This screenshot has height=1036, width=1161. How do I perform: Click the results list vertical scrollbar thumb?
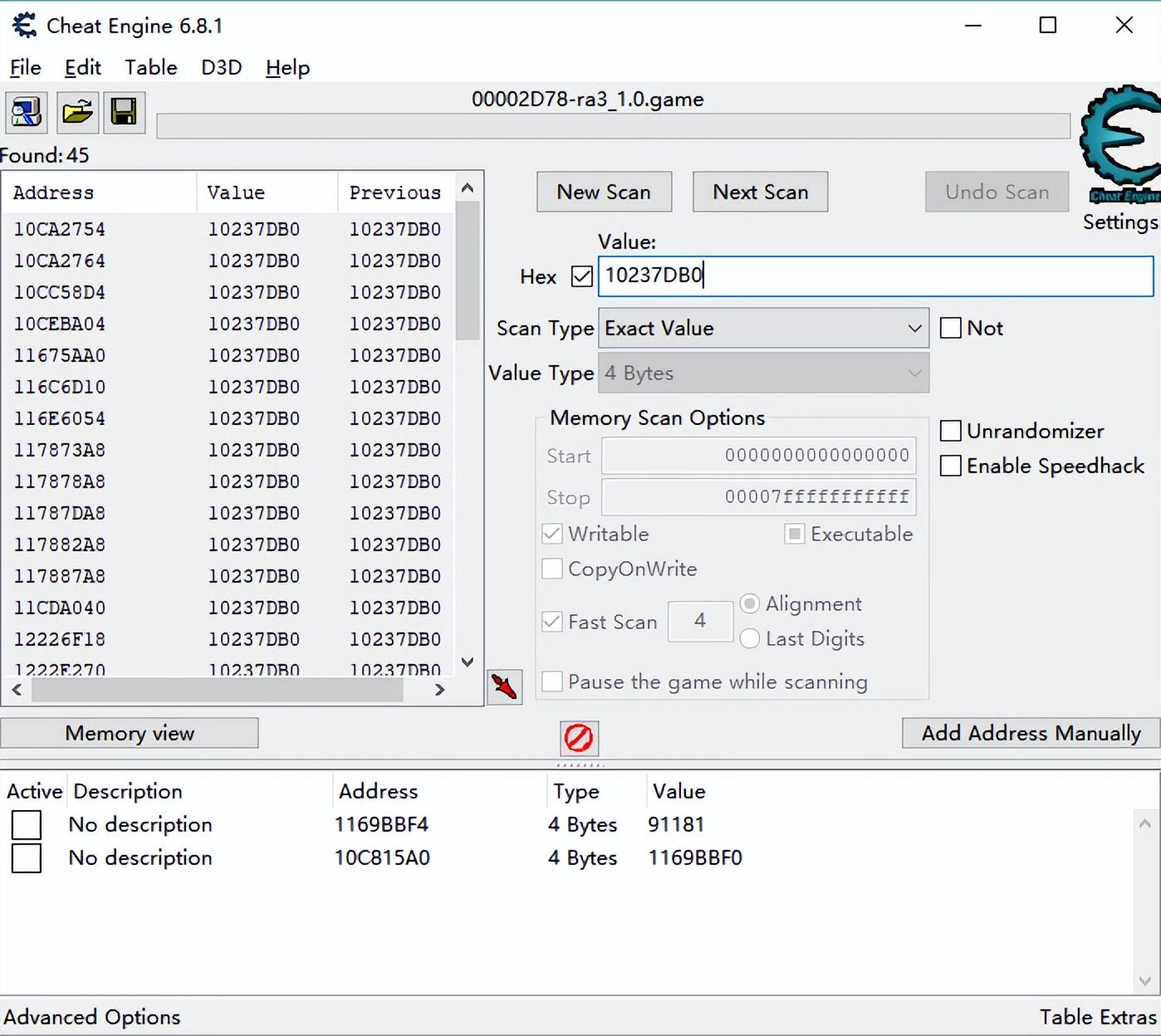coord(468,271)
